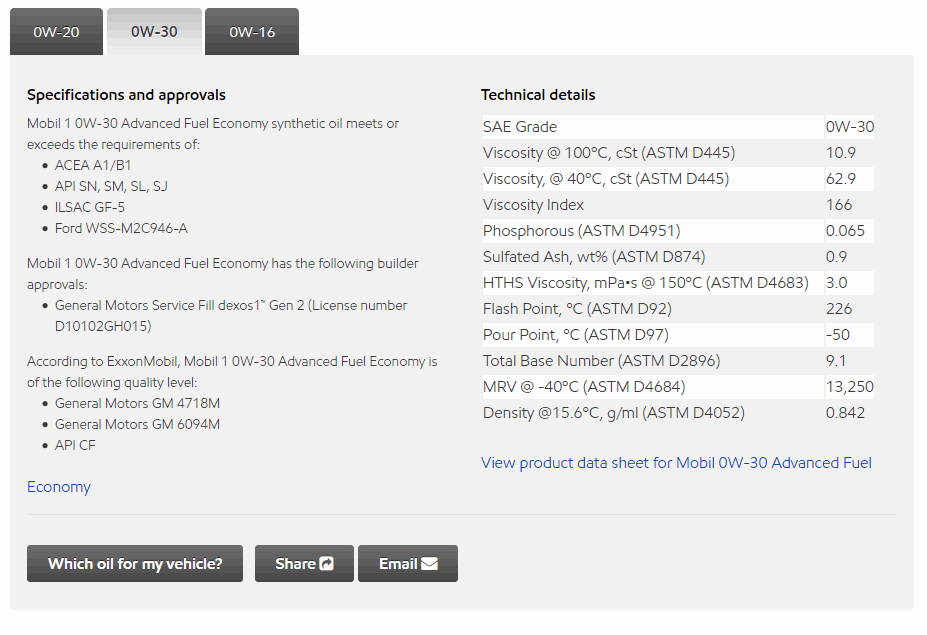Click MRV @ -40°C row label

584,387
